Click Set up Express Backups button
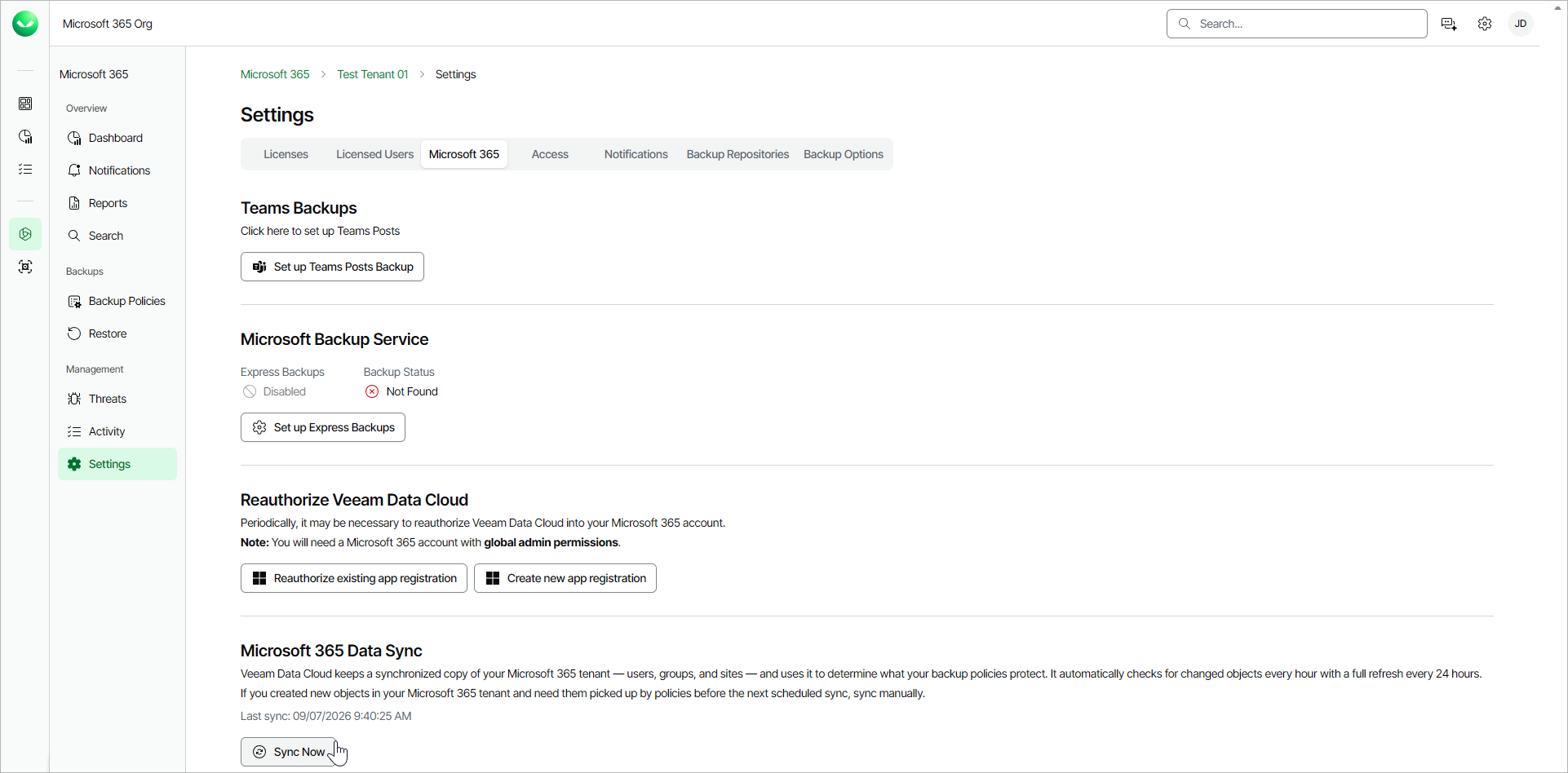Image resolution: width=1568 pixels, height=773 pixels. (x=323, y=427)
